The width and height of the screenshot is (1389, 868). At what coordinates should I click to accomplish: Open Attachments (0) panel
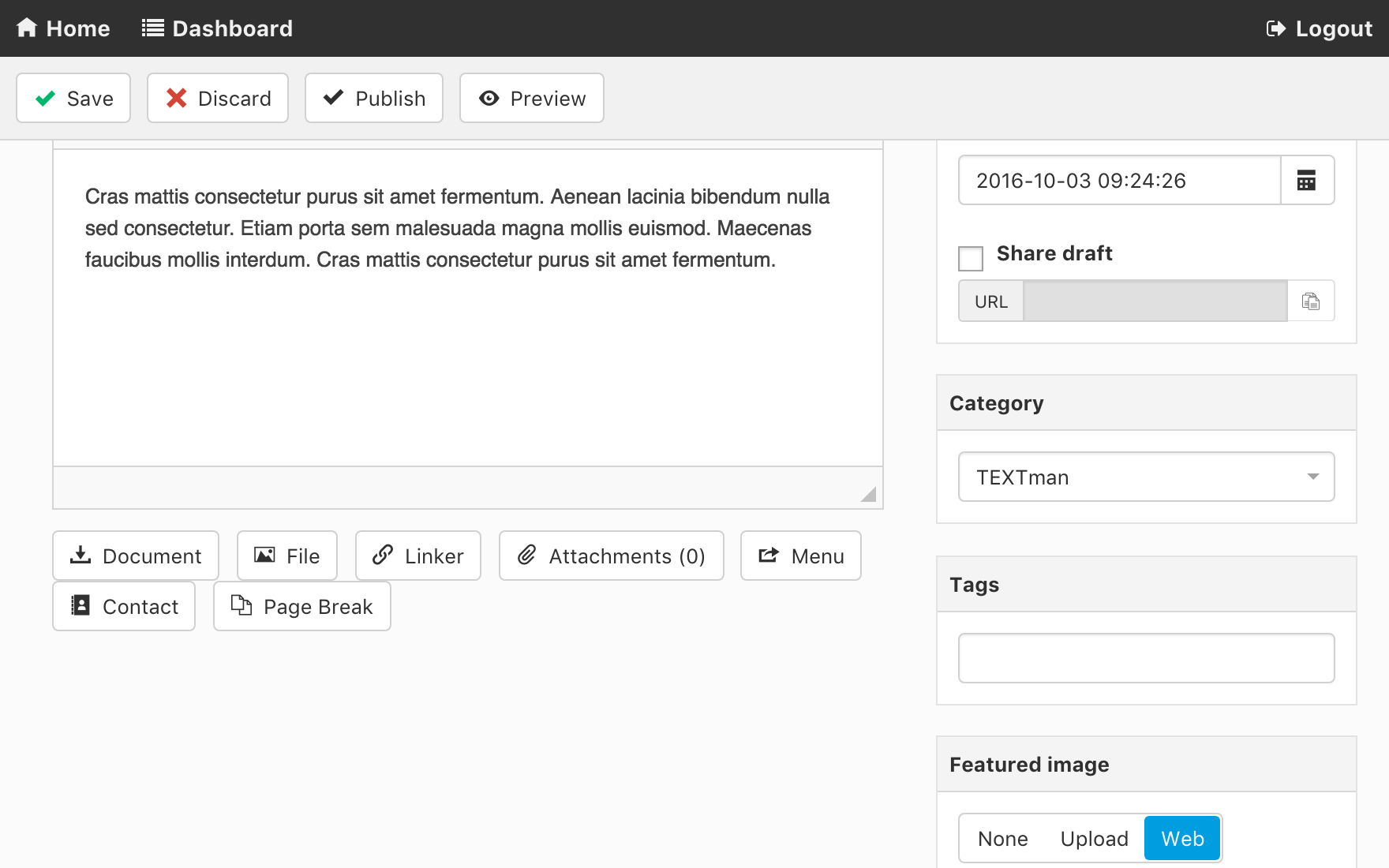611,556
